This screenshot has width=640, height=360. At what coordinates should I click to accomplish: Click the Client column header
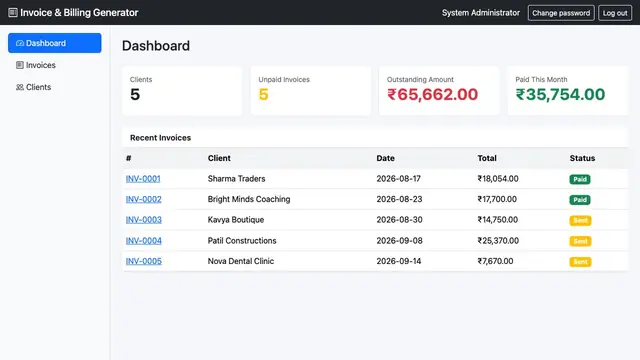coord(219,158)
